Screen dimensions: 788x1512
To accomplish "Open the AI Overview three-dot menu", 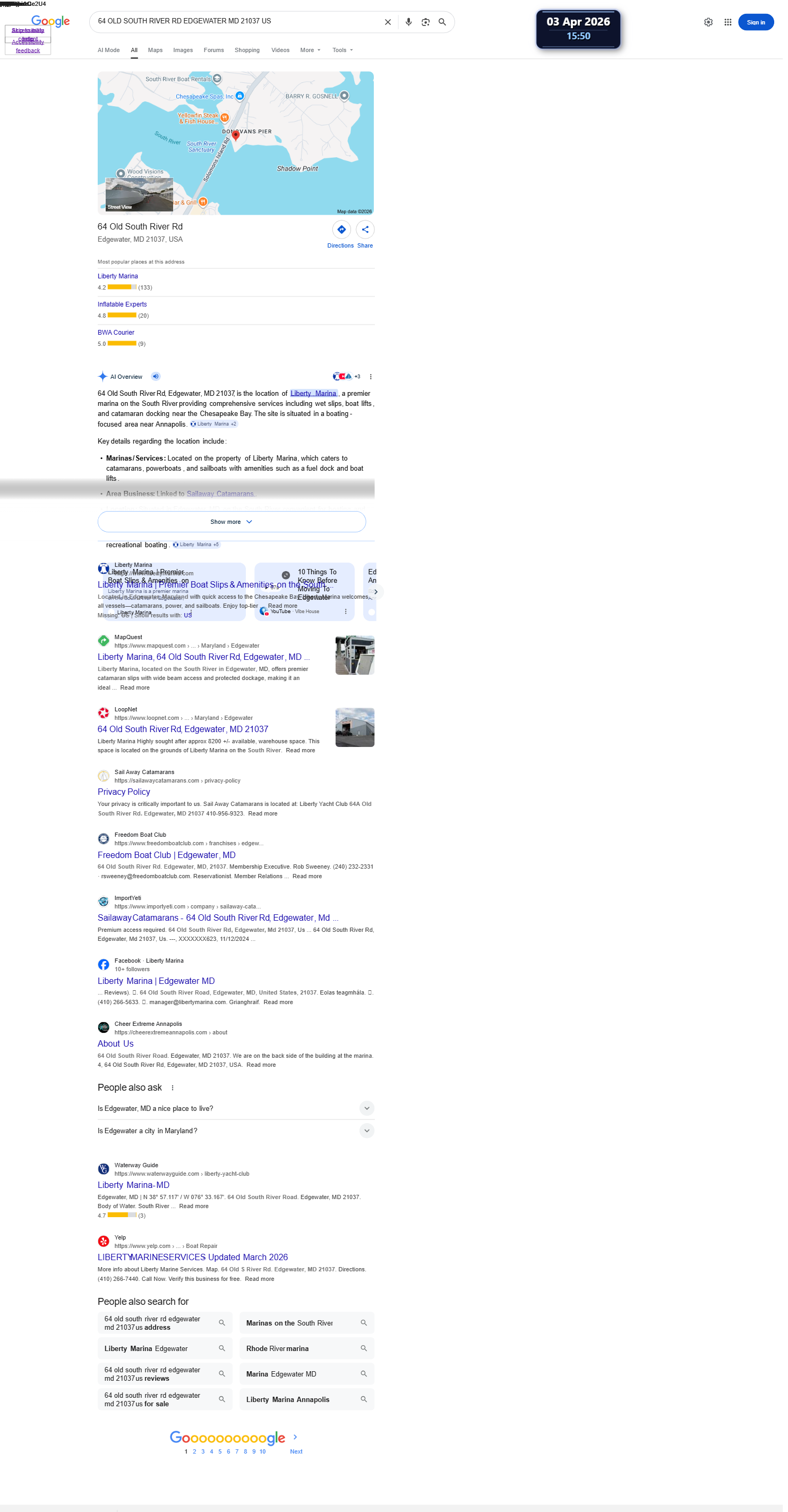I will tap(370, 377).
